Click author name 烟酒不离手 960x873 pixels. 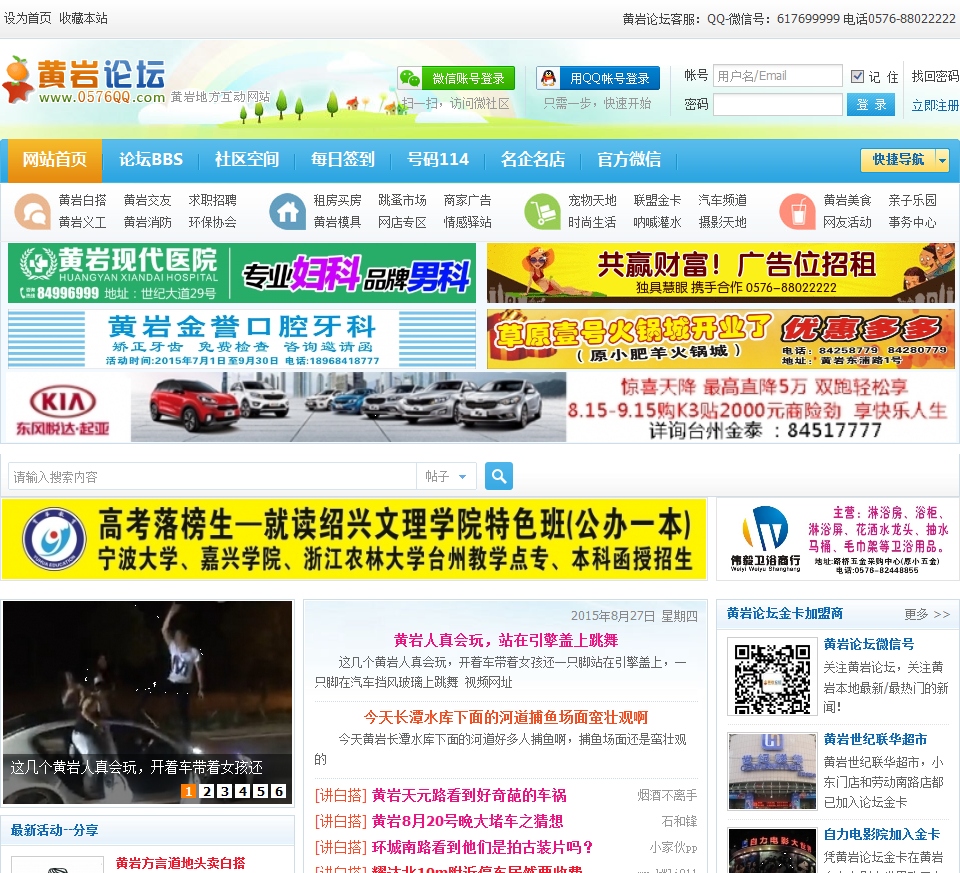click(x=667, y=795)
